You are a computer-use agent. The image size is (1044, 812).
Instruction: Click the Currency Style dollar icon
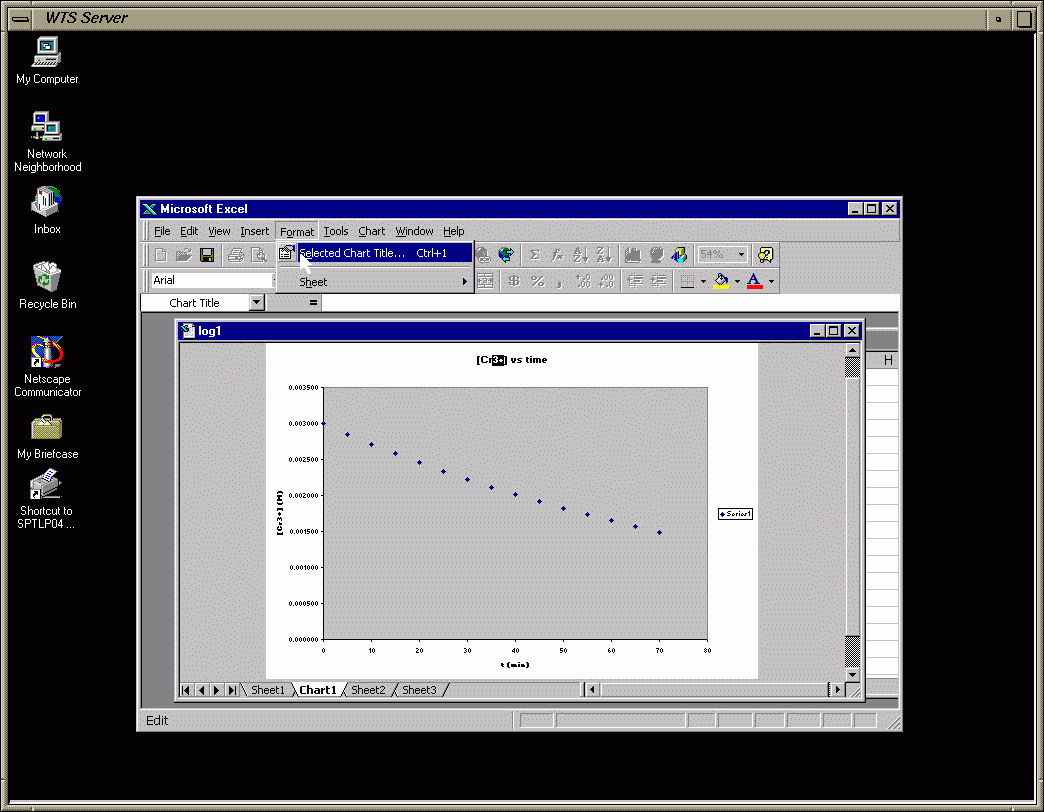coord(515,281)
